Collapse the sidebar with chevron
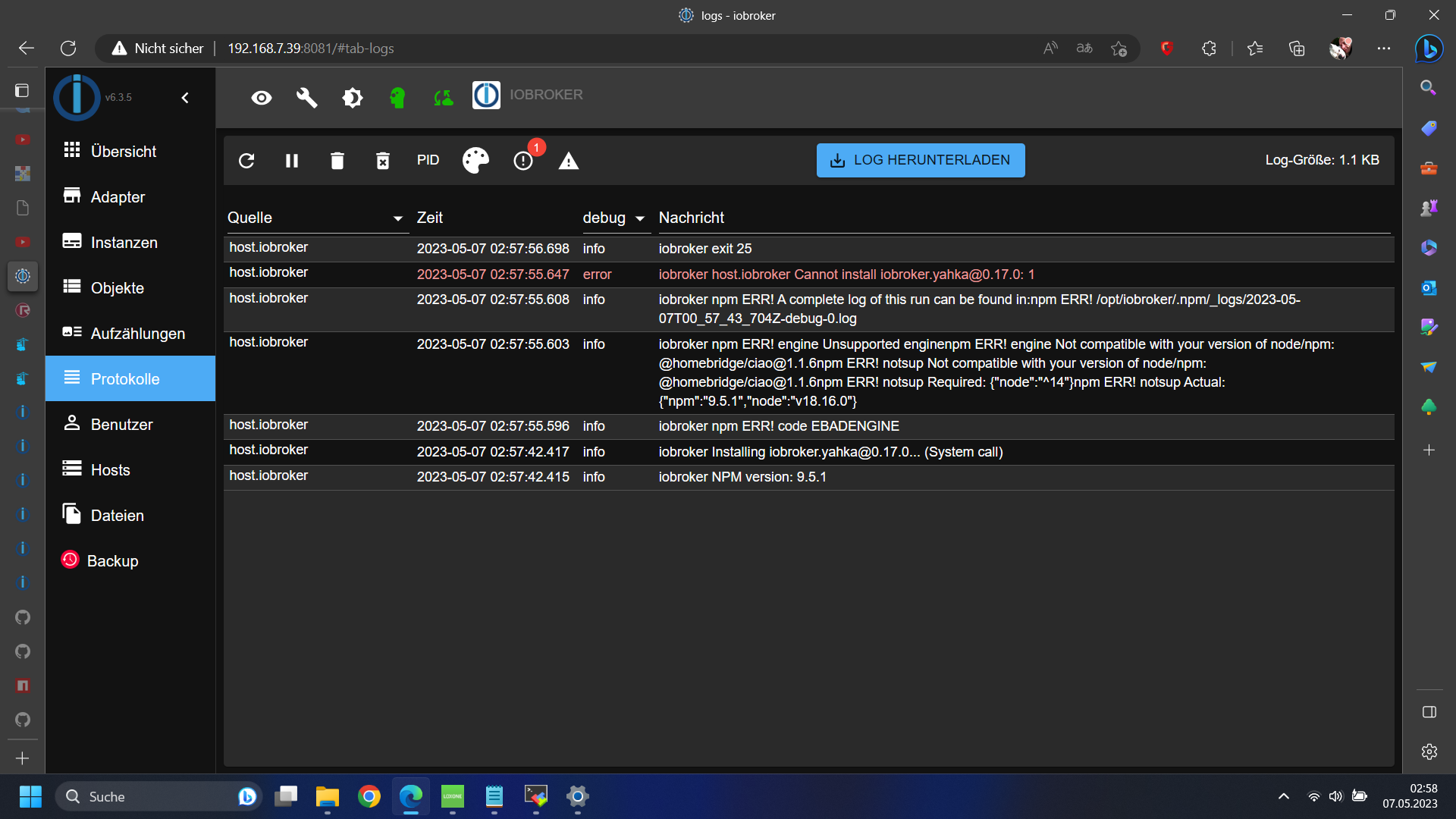1456x819 pixels. [x=185, y=98]
